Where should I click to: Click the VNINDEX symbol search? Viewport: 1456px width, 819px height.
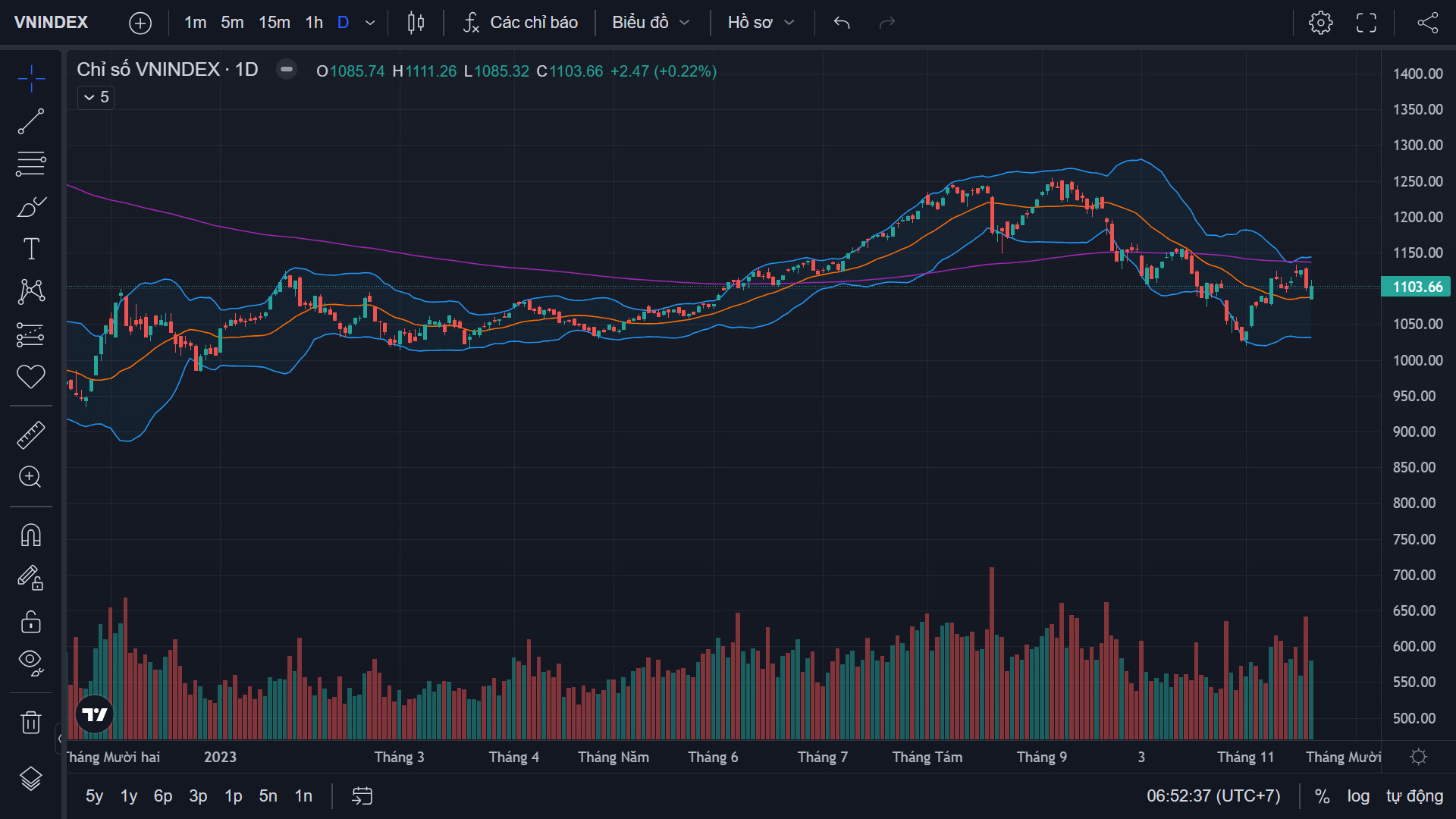coord(52,23)
